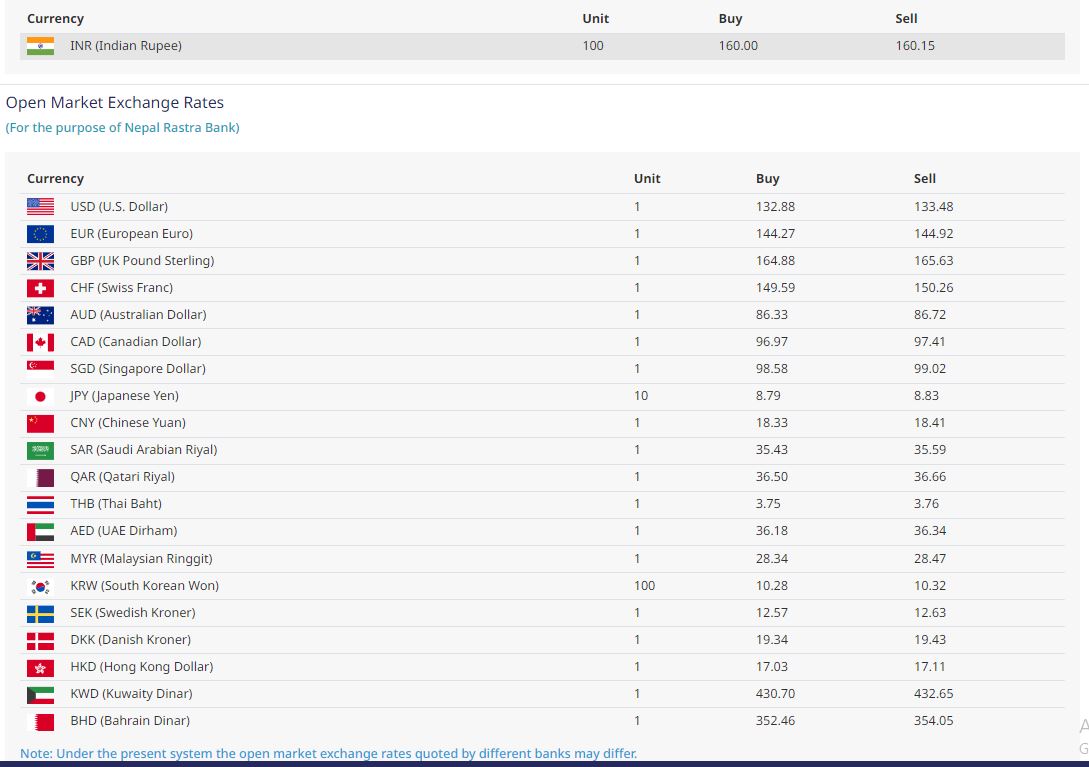Click the Buy header in open market table
Viewport: 1089px width, 767px height.
(x=767, y=179)
